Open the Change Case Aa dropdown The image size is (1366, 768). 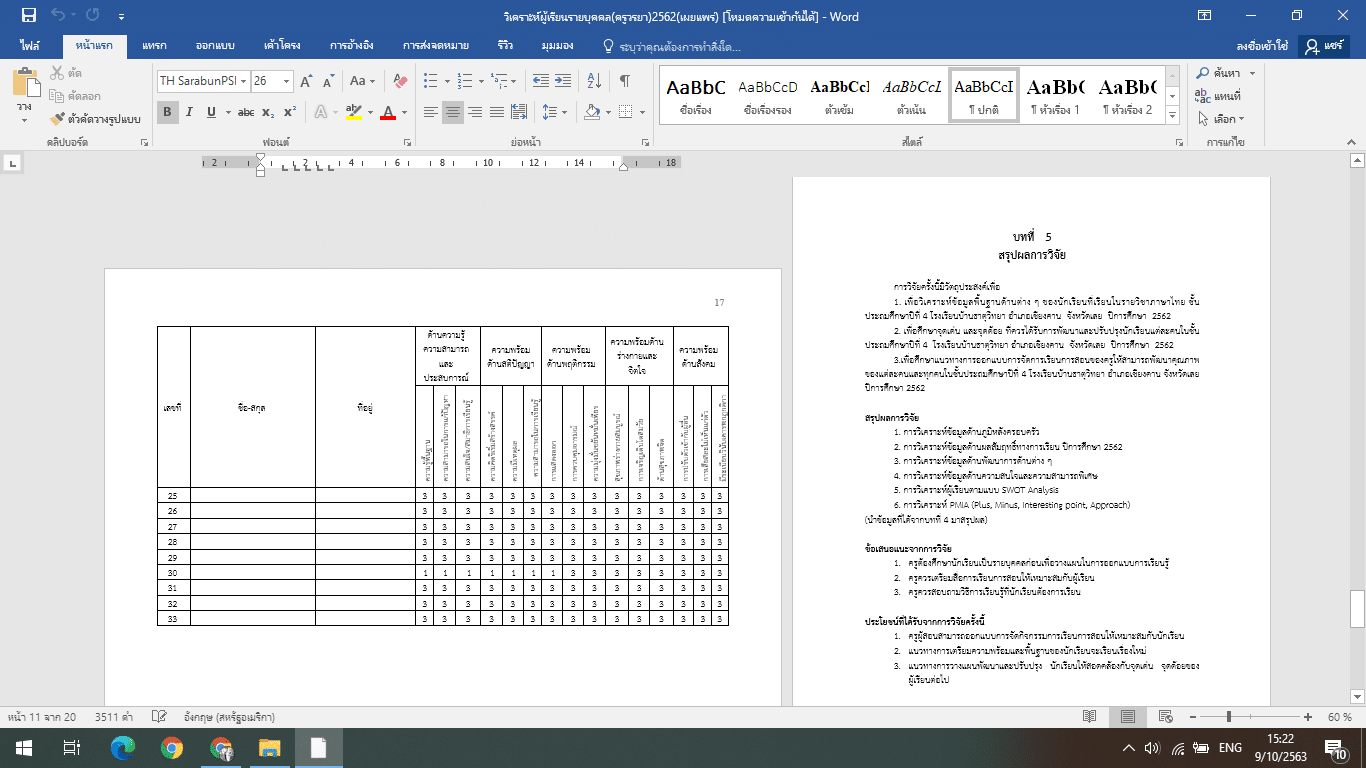coord(362,81)
